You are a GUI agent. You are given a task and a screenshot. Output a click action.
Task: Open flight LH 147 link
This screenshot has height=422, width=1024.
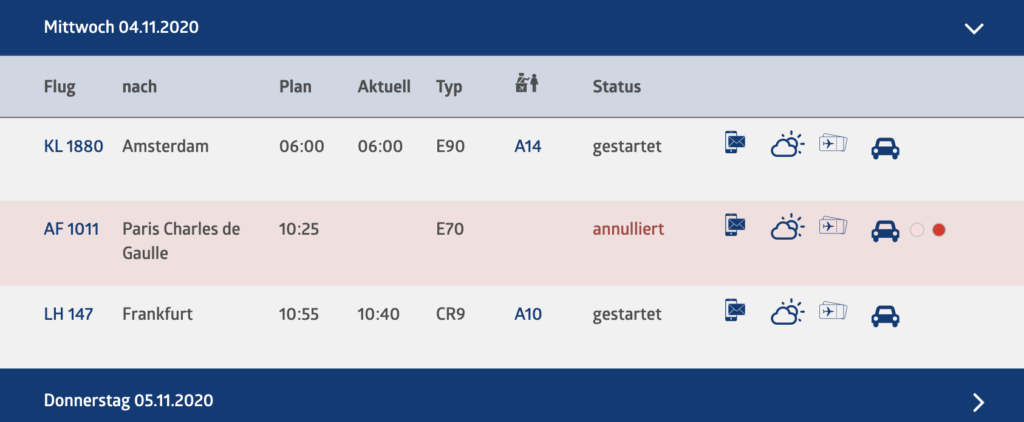pos(68,314)
